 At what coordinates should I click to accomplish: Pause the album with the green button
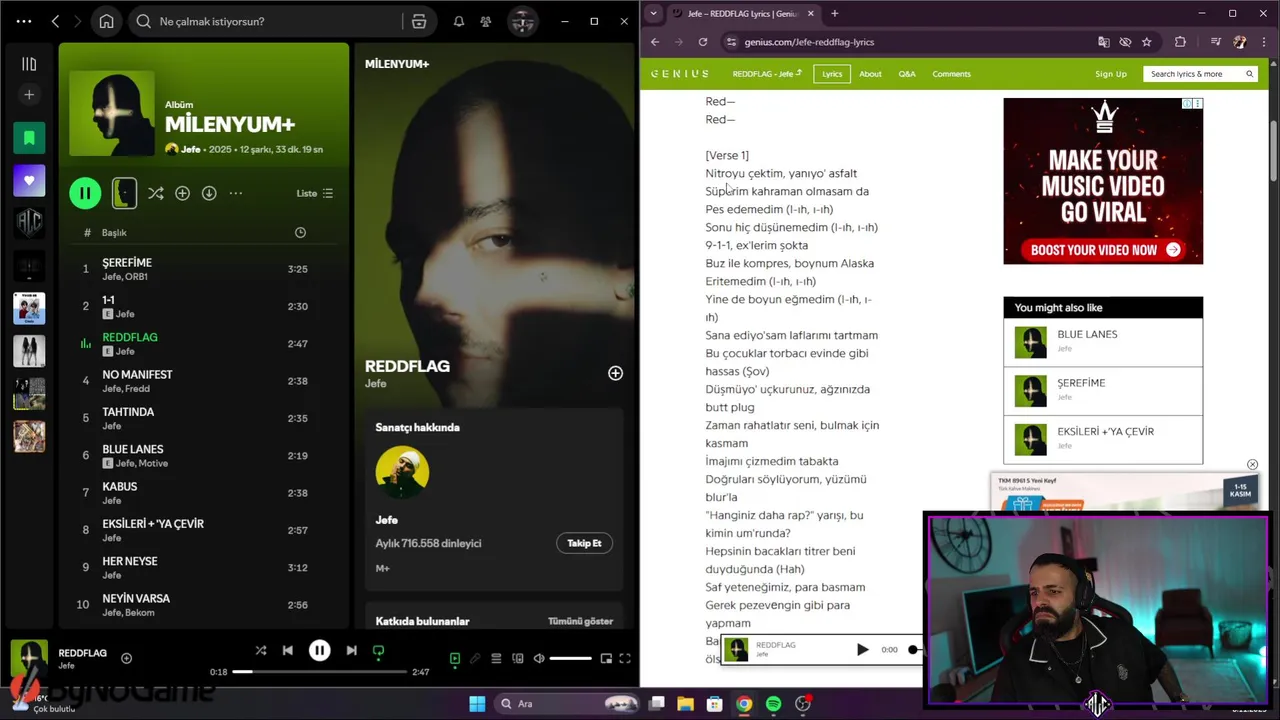[x=85, y=193]
